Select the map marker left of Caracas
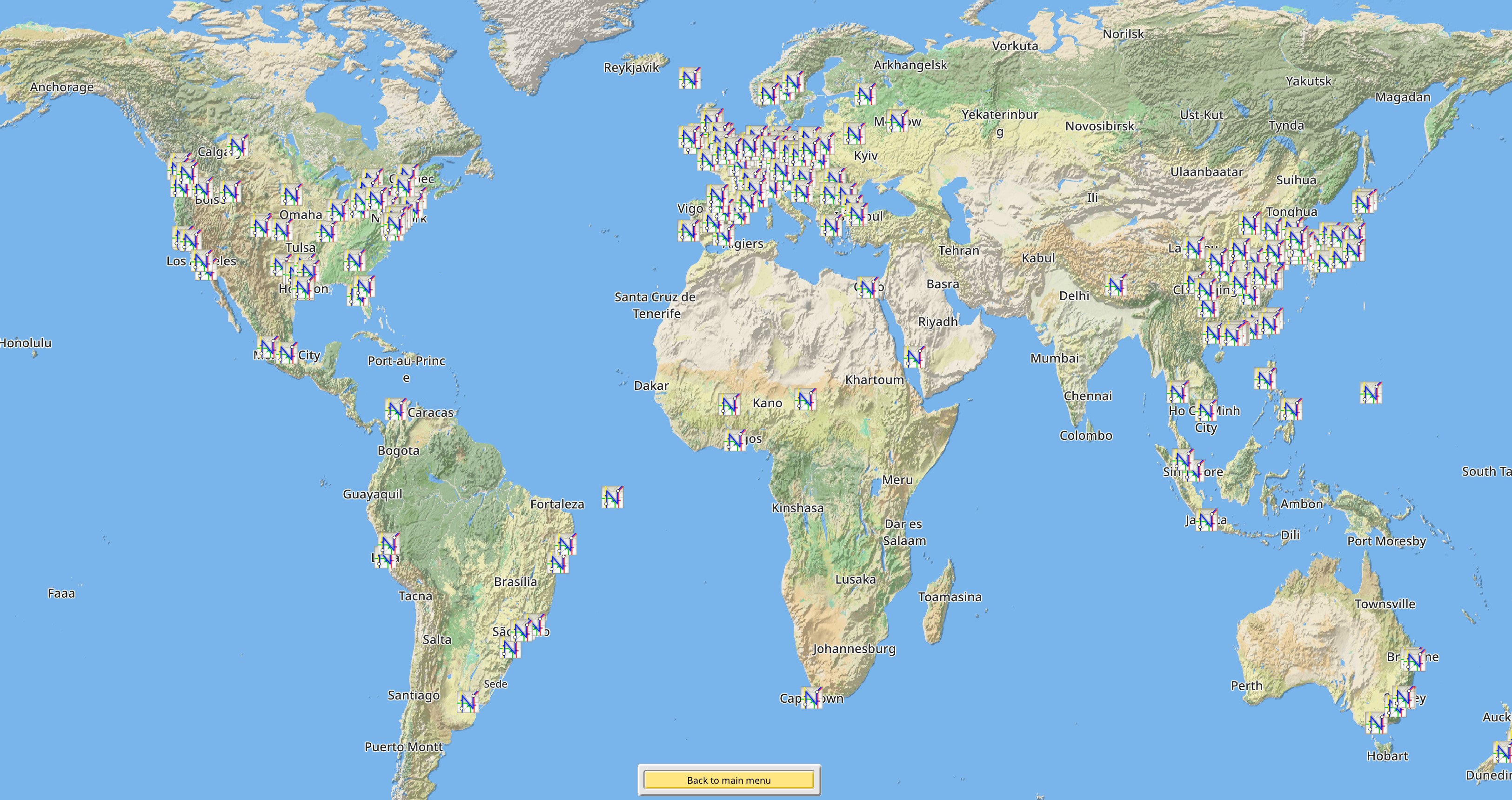The height and width of the screenshot is (800, 1512). [x=395, y=409]
